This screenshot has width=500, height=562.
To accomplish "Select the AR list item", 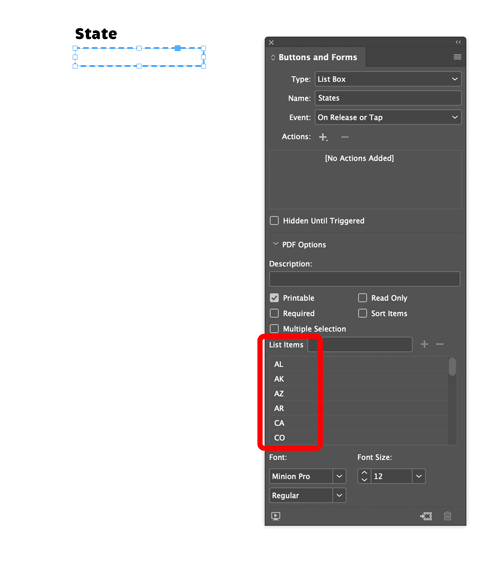I will (358, 408).
